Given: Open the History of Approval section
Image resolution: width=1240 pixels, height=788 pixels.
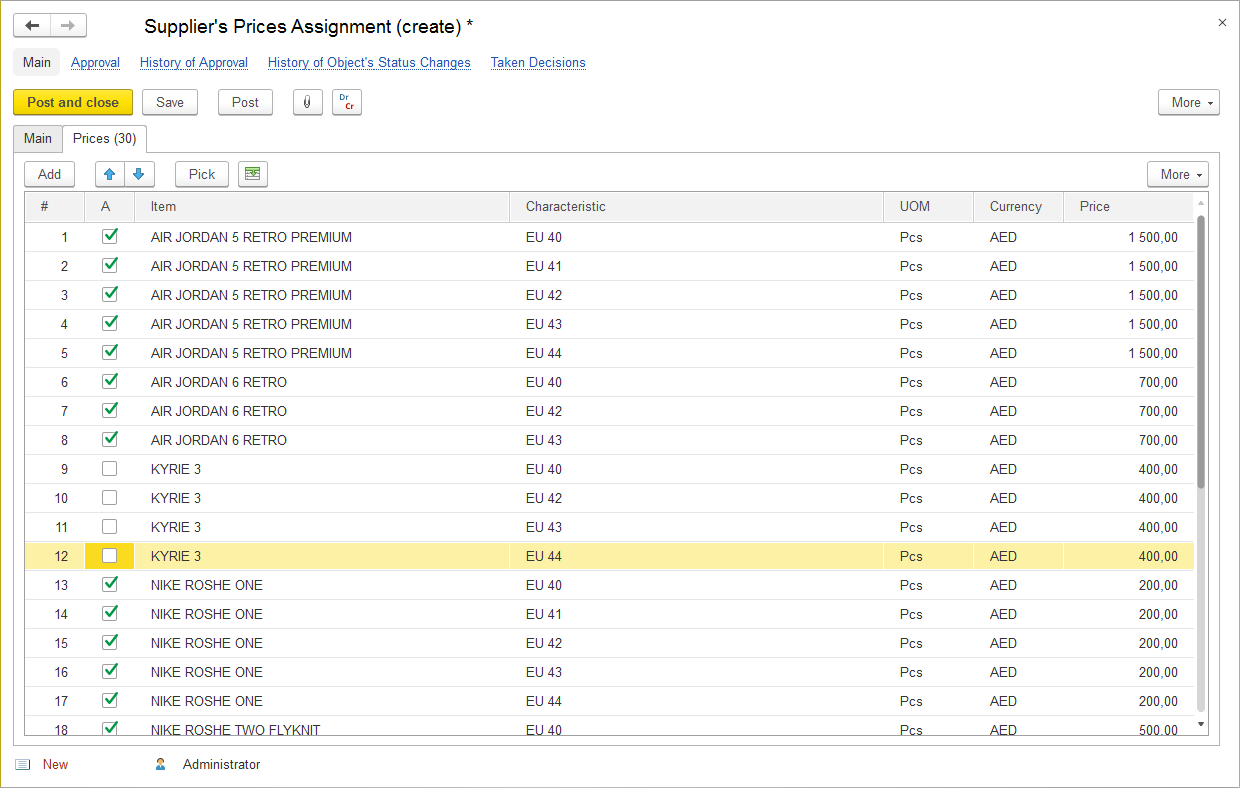Looking at the screenshot, I should pyautogui.click(x=194, y=62).
